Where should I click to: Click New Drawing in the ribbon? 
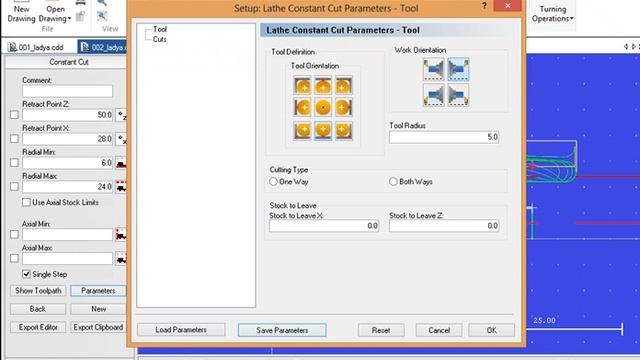coord(22,13)
